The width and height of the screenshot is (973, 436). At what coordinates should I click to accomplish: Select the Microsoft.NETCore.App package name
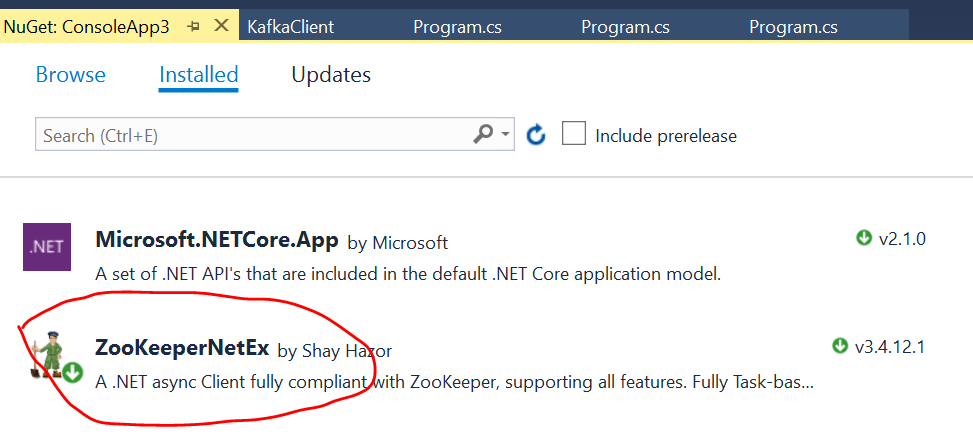click(216, 241)
